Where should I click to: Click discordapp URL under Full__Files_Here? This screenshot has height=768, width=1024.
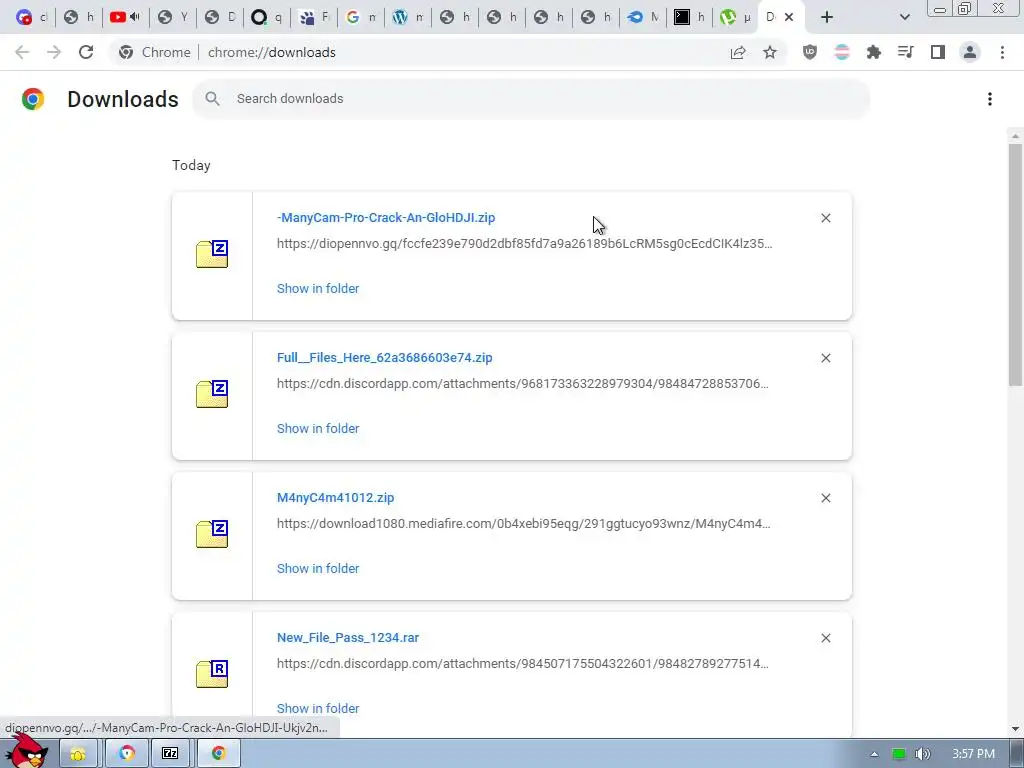pos(522,383)
